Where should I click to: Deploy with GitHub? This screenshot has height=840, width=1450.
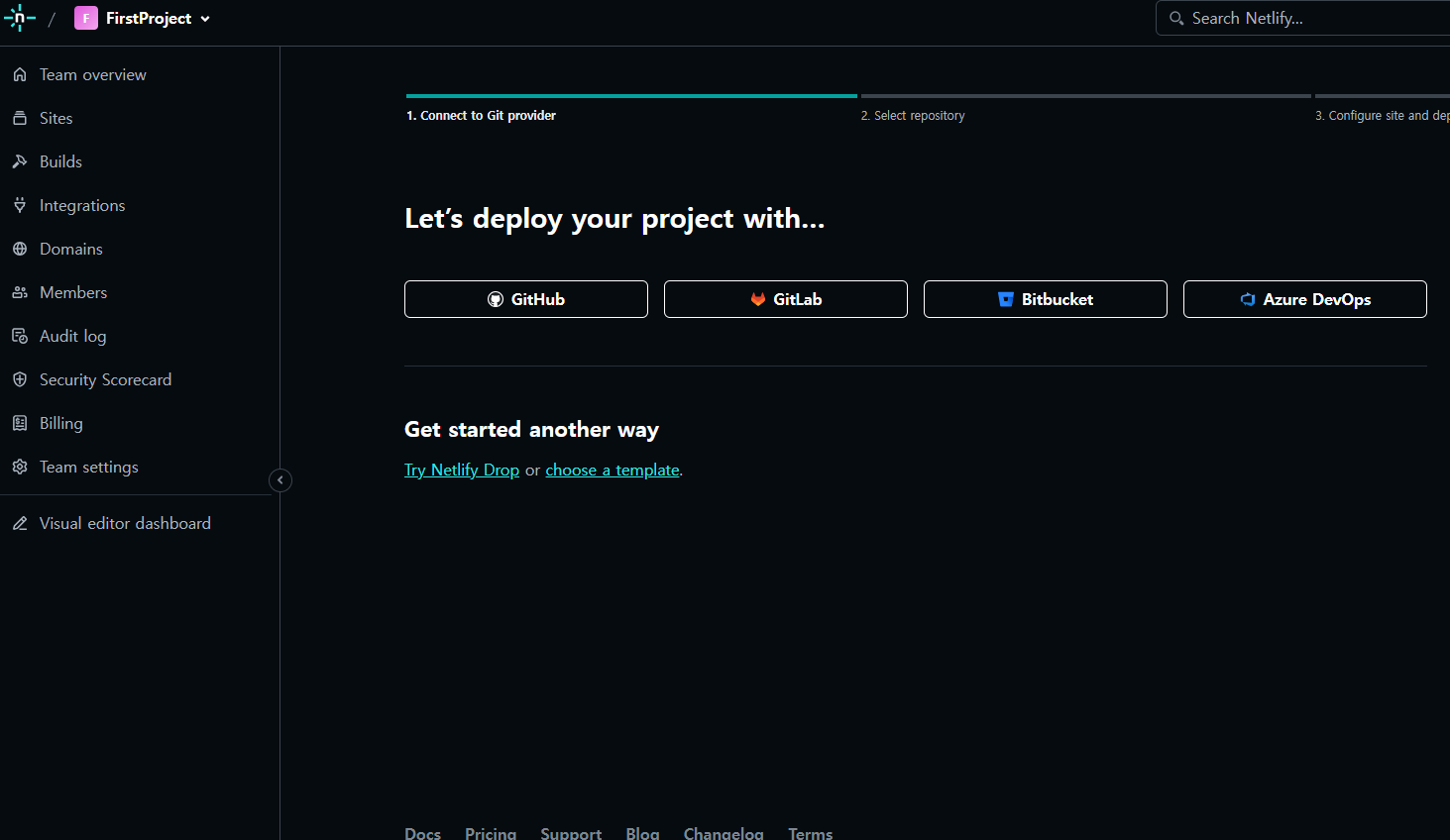pos(525,298)
